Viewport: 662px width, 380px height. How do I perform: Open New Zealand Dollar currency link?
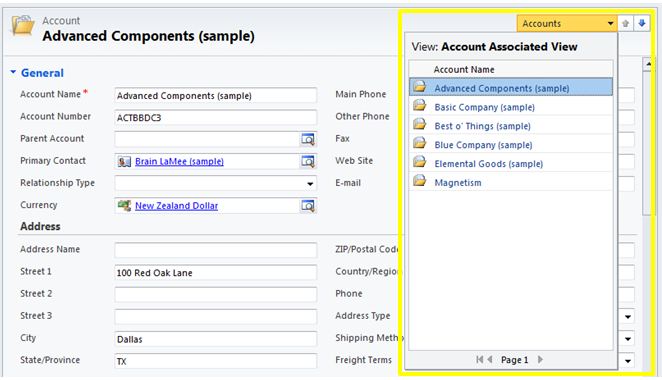pos(176,206)
